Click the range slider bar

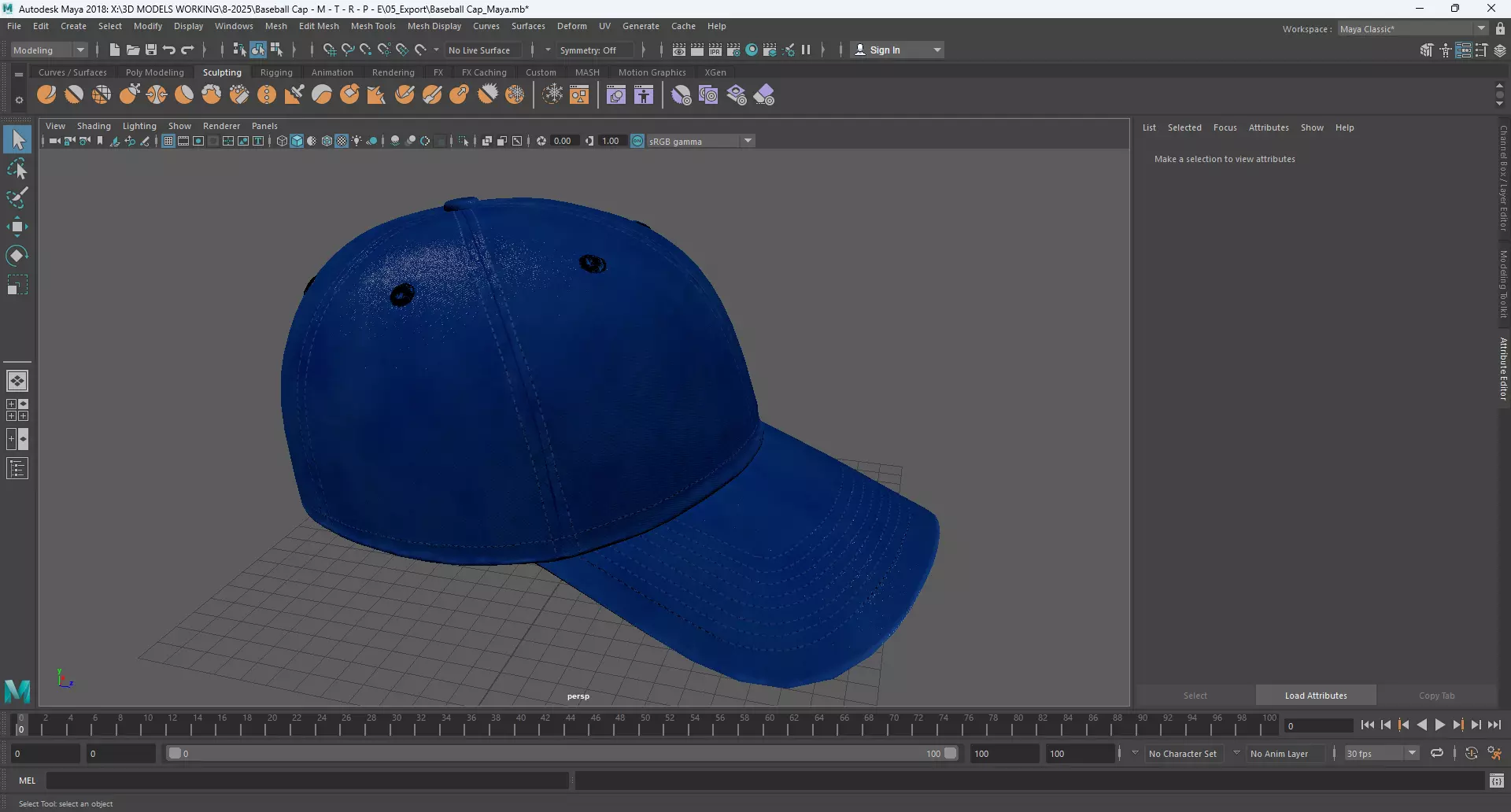(x=562, y=753)
